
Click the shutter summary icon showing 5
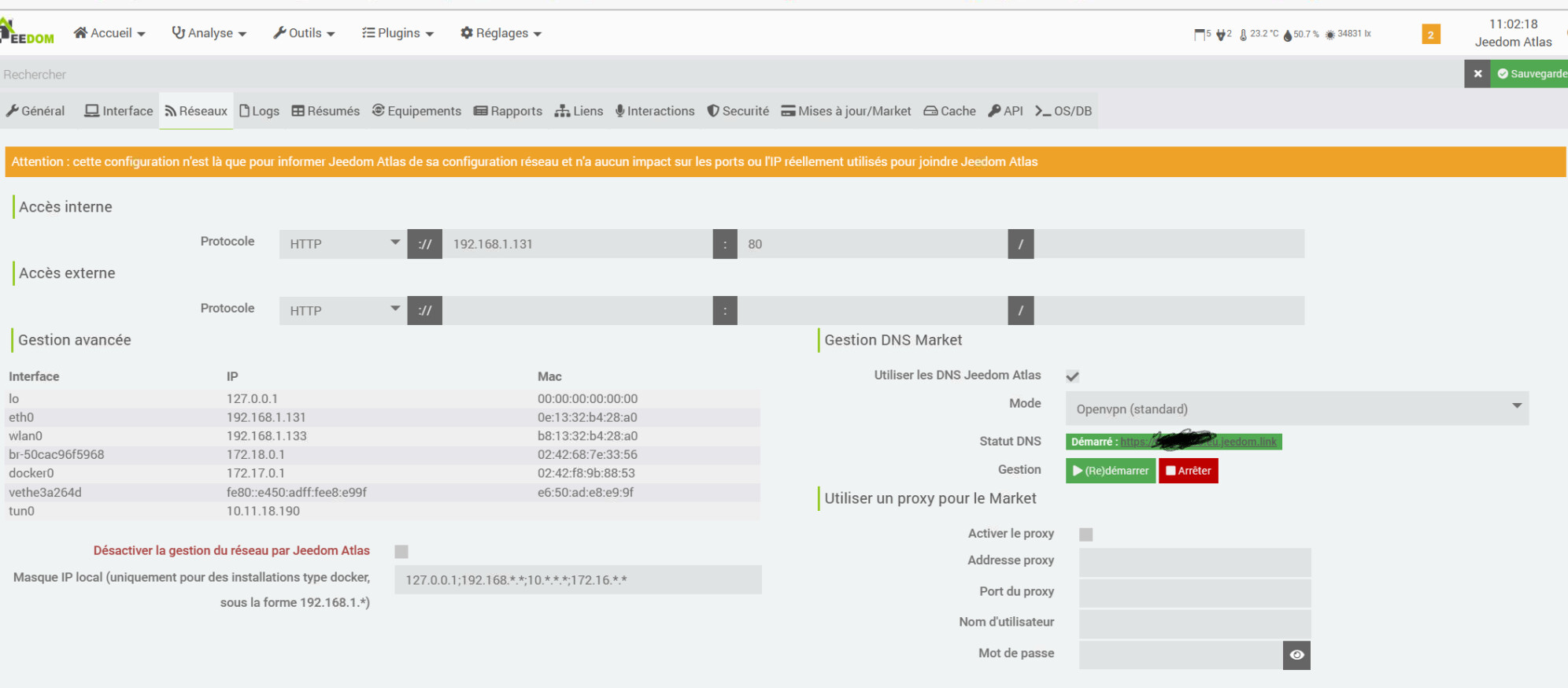click(x=1199, y=35)
